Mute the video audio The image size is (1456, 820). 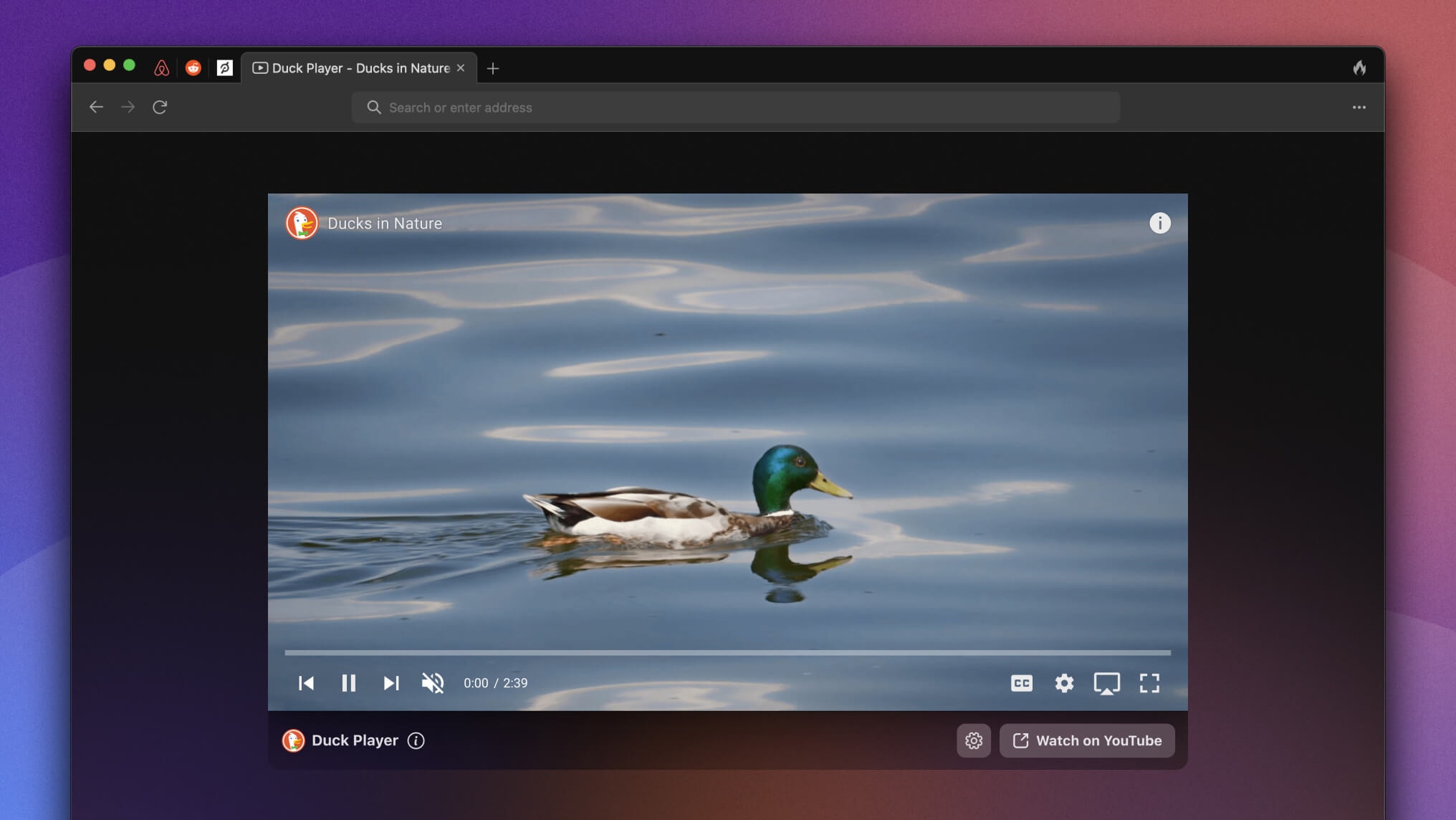(432, 683)
